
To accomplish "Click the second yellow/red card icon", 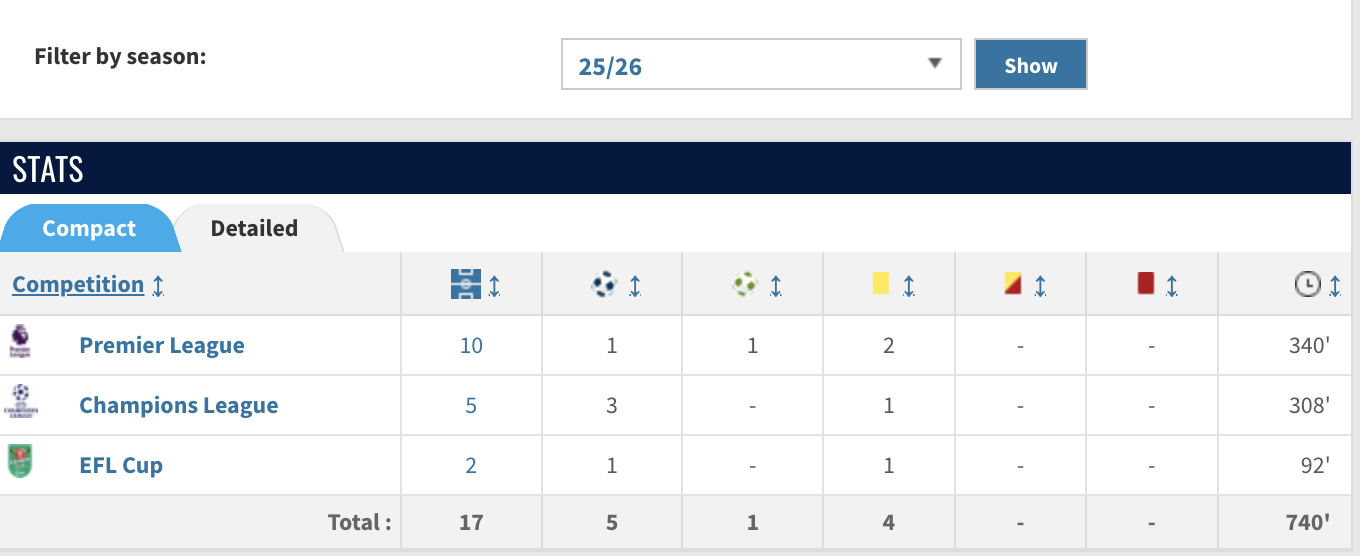I will pyautogui.click(x=1013, y=284).
